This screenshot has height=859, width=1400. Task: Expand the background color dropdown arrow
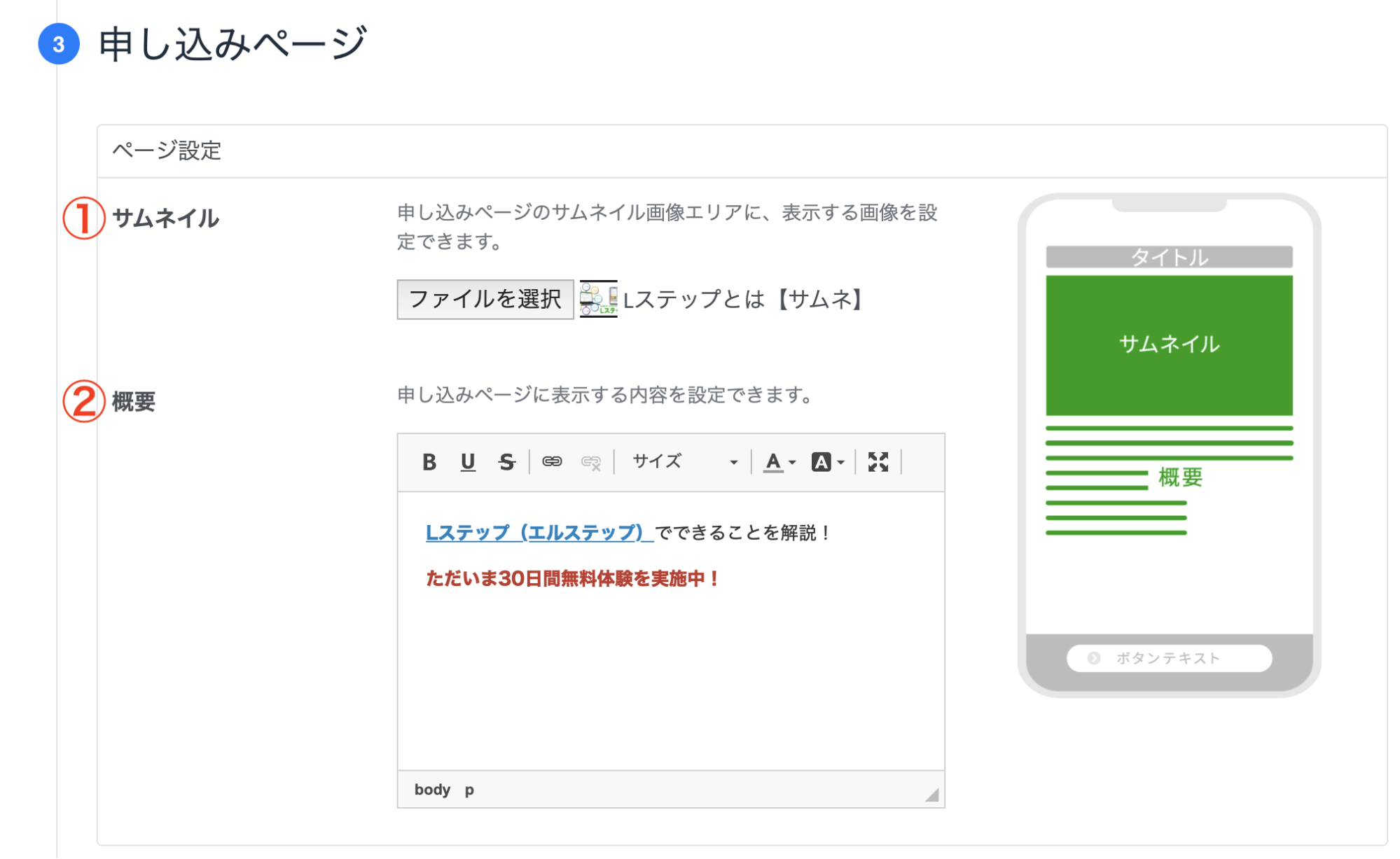(x=840, y=462)
